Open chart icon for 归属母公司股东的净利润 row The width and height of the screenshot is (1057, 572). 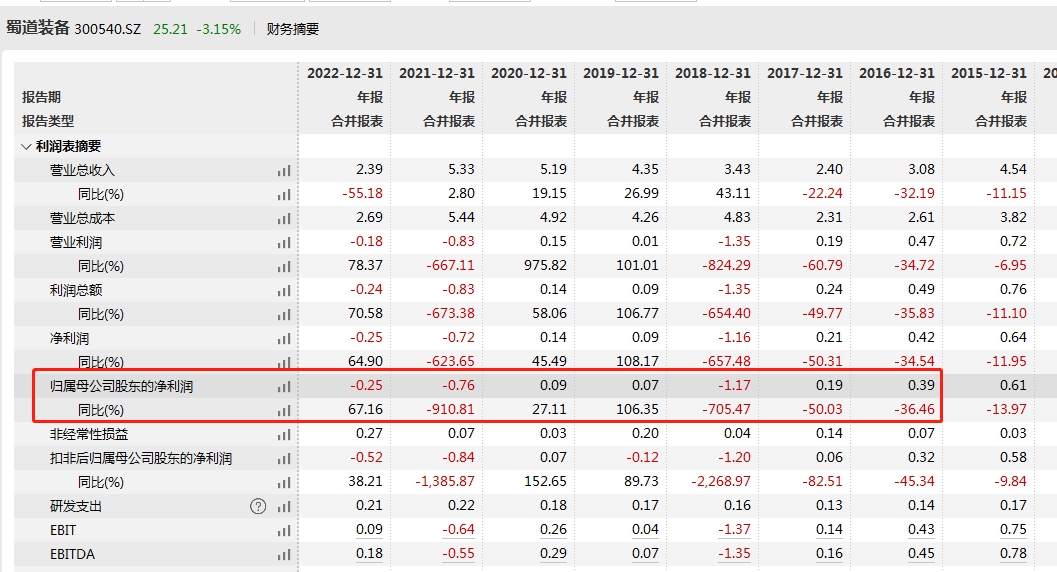284,386
